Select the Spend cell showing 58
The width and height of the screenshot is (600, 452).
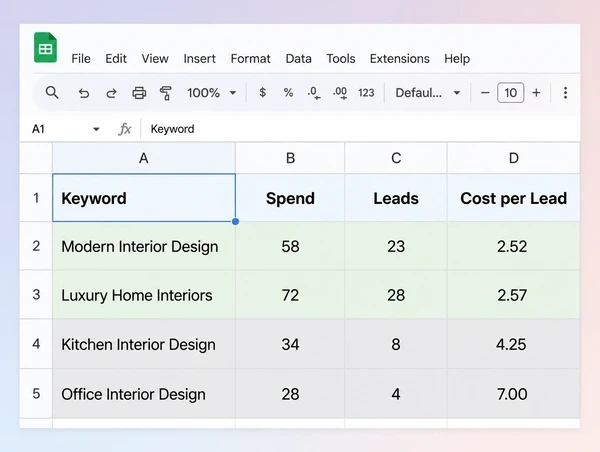pyautogui.click(x=290, y=246)
